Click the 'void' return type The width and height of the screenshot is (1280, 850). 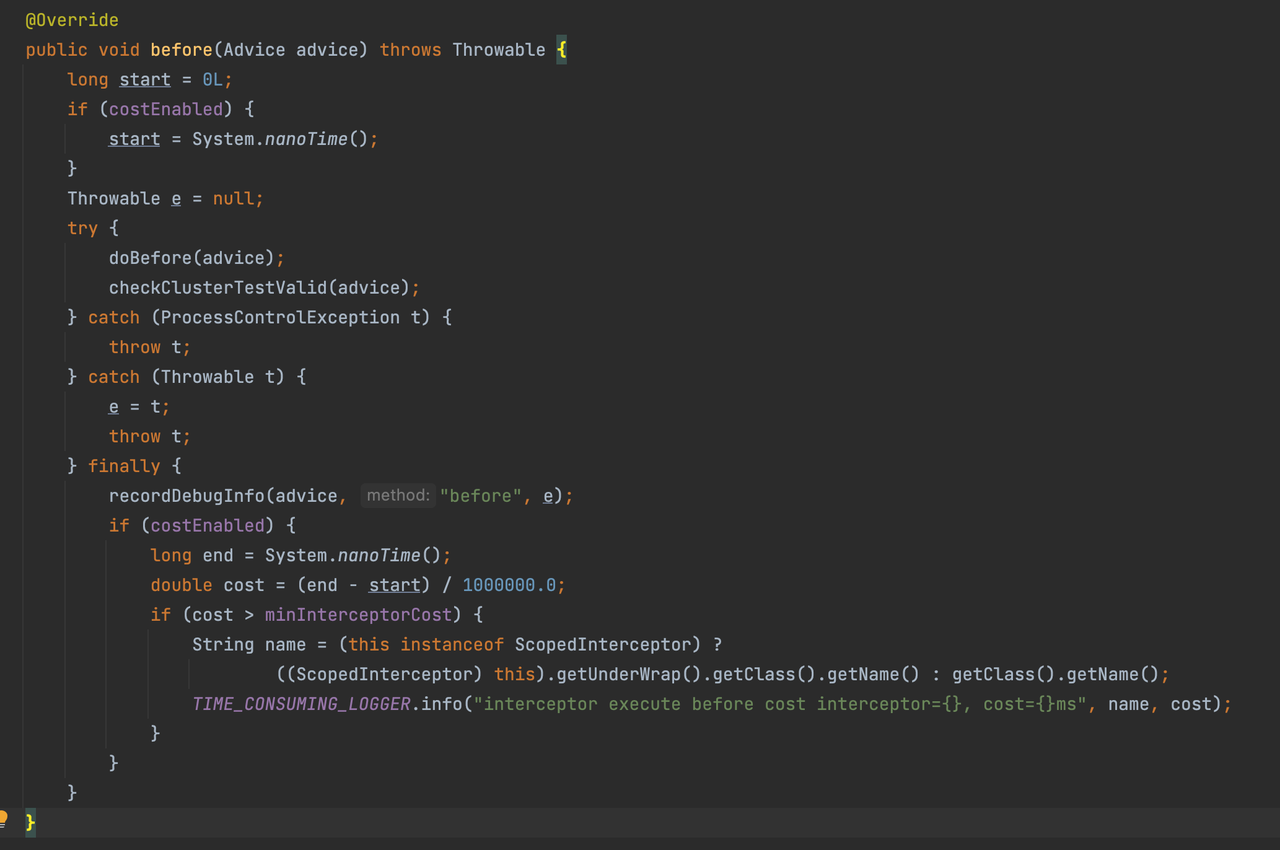tap(119, 50)
